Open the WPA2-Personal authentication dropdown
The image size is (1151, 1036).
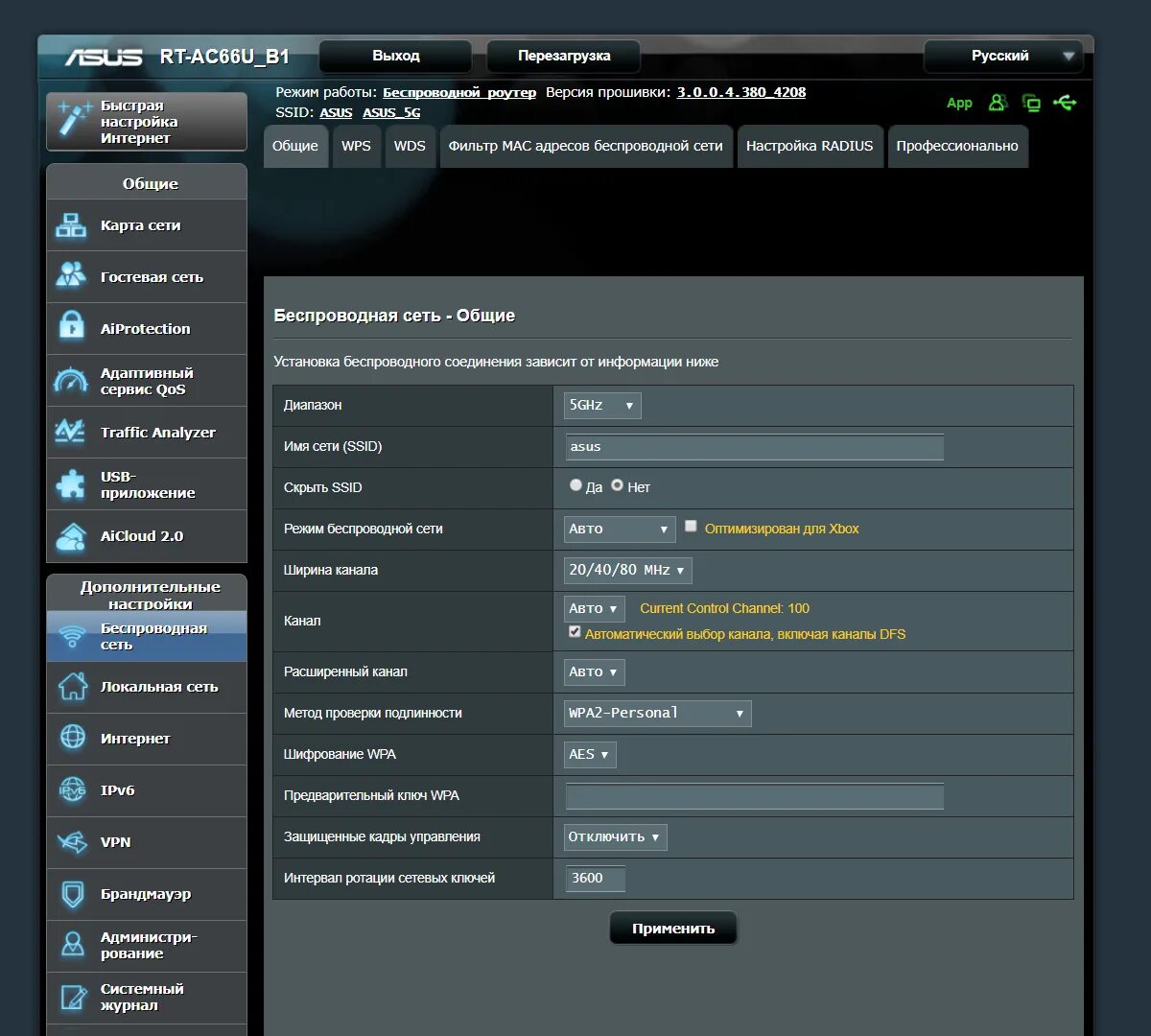pos(657,714)
